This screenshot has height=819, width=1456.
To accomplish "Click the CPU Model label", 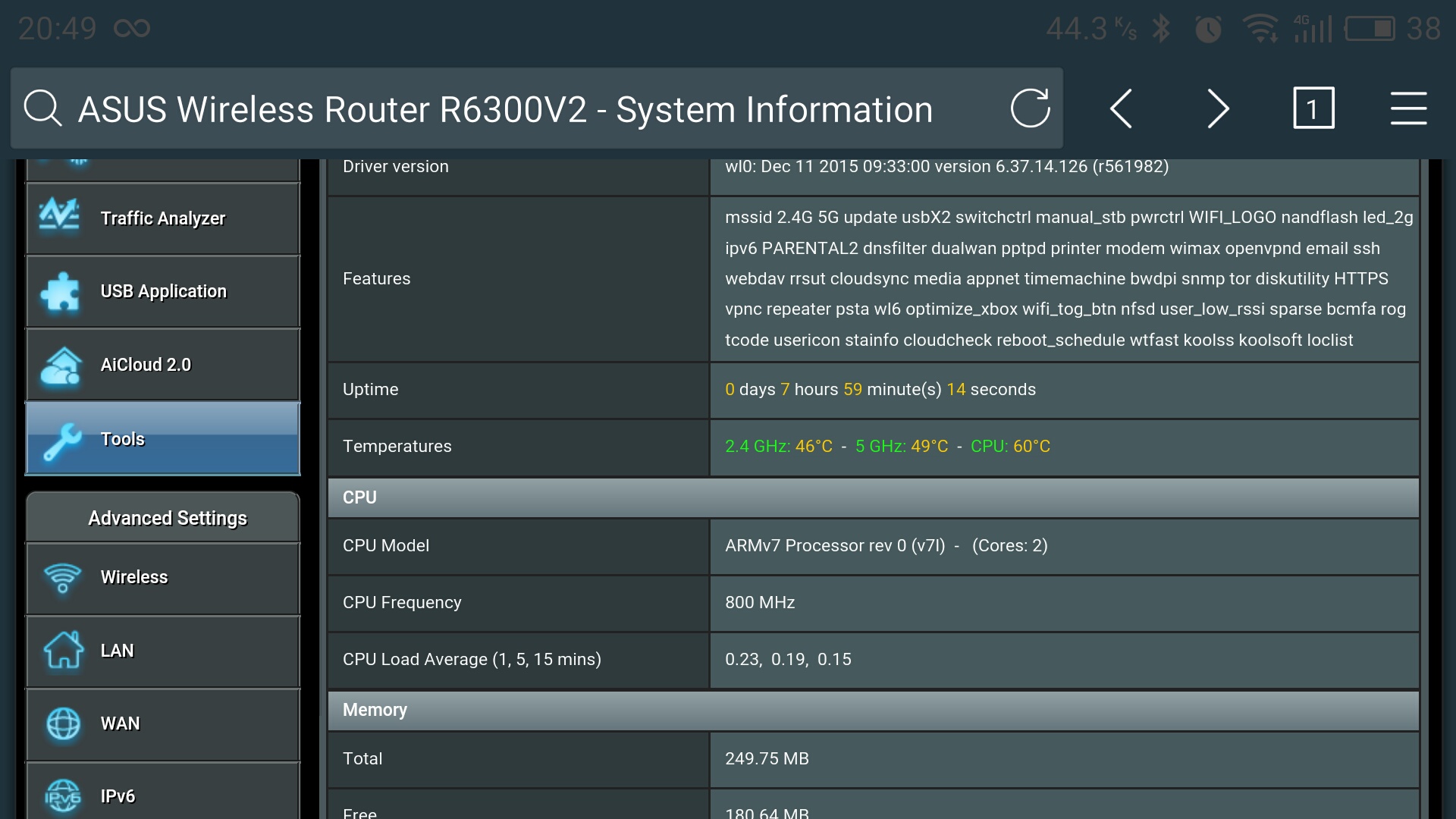I will click(x=385, y=546).
